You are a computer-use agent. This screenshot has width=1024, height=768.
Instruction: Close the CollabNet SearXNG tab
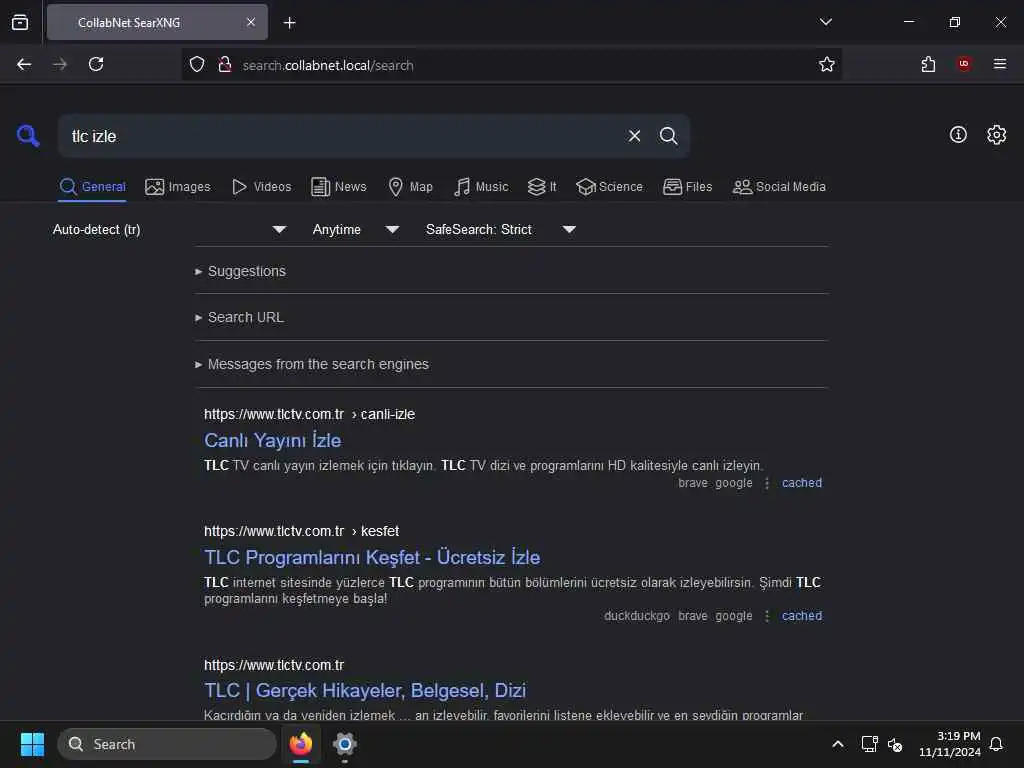pos(251,22)
